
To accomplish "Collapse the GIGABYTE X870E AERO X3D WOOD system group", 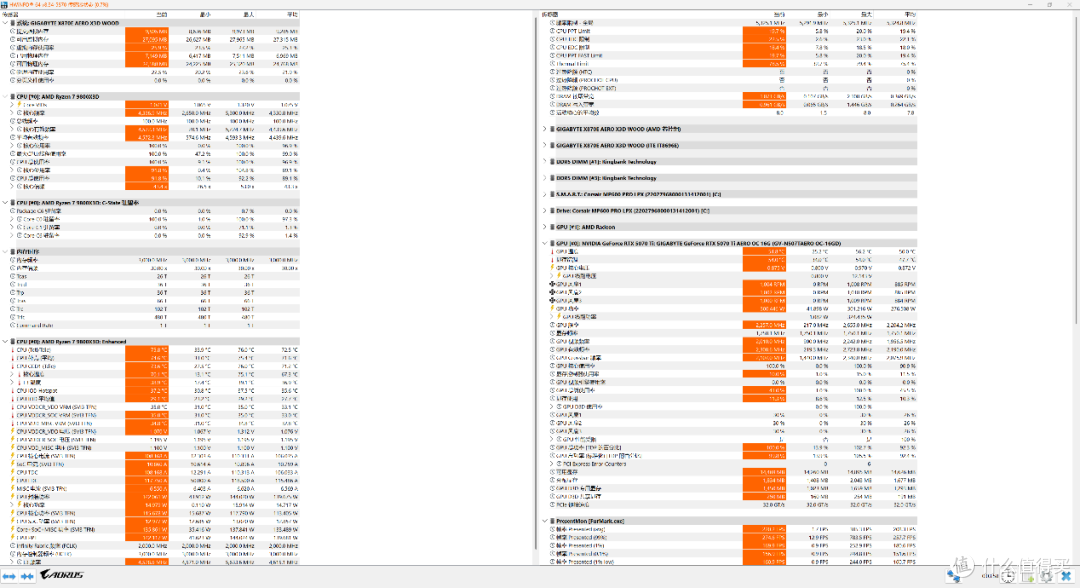I will click(x=6, y=23).
